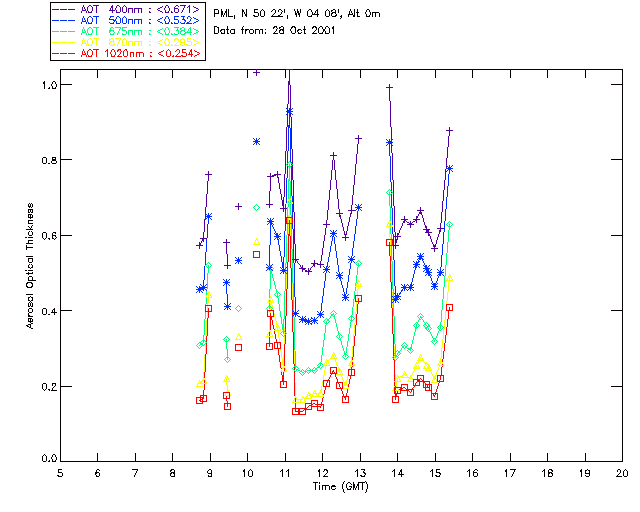Screen dimensions: 640x512
Task: Click the last yellow triangle marker near 0.49
Action: [449, 278]
